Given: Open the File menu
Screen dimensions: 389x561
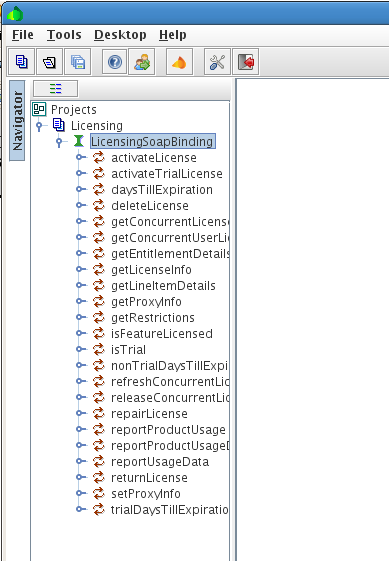Looking at the screenshot, I should 23,35.
